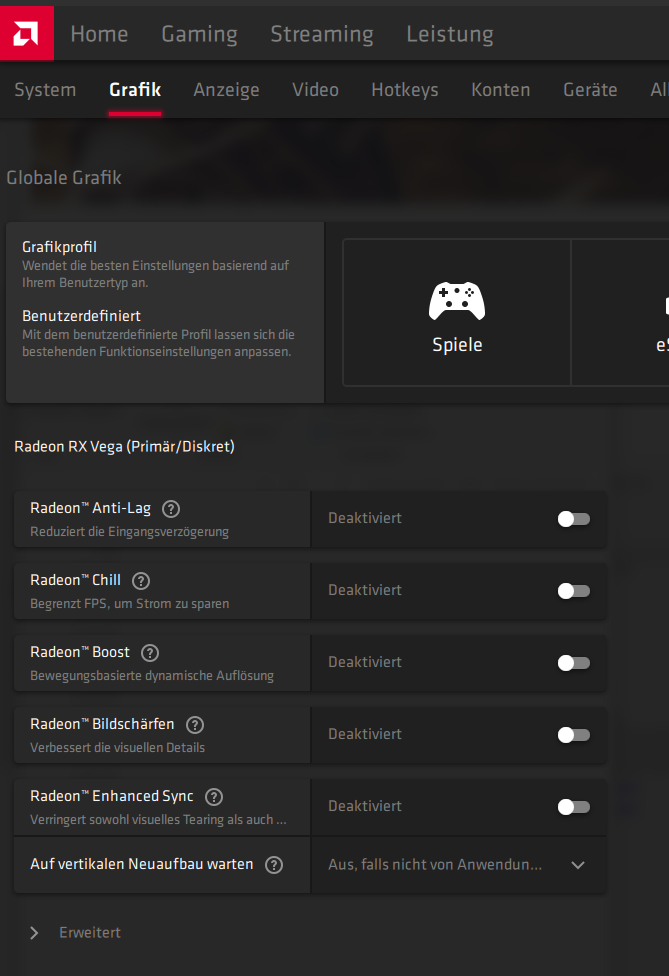Switch to the Anzeige sub-tab
This screenshot has height=976, width=669.
[x=227, y=91]
